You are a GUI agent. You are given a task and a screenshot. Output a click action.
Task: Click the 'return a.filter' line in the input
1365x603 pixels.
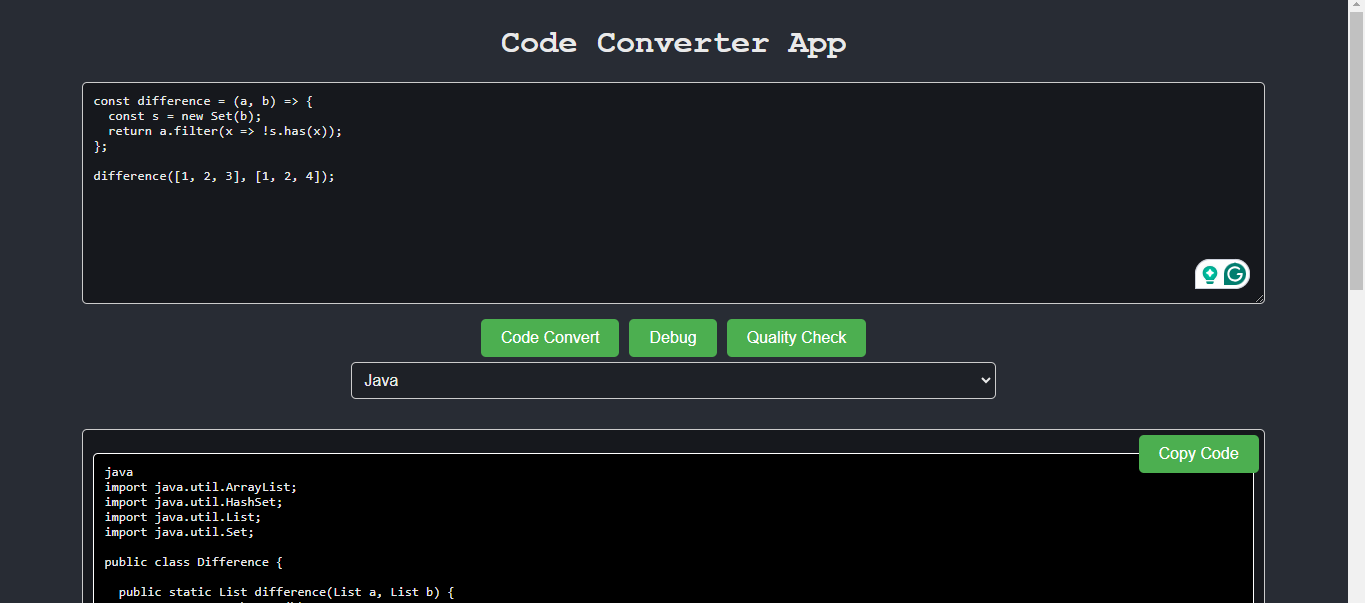pyautogui.click(x=224, y=131)
